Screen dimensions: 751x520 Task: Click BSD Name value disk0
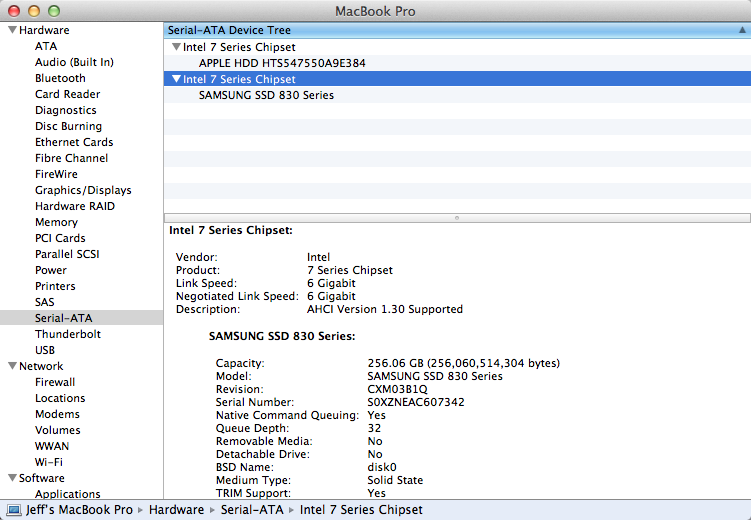click(382, 467)
